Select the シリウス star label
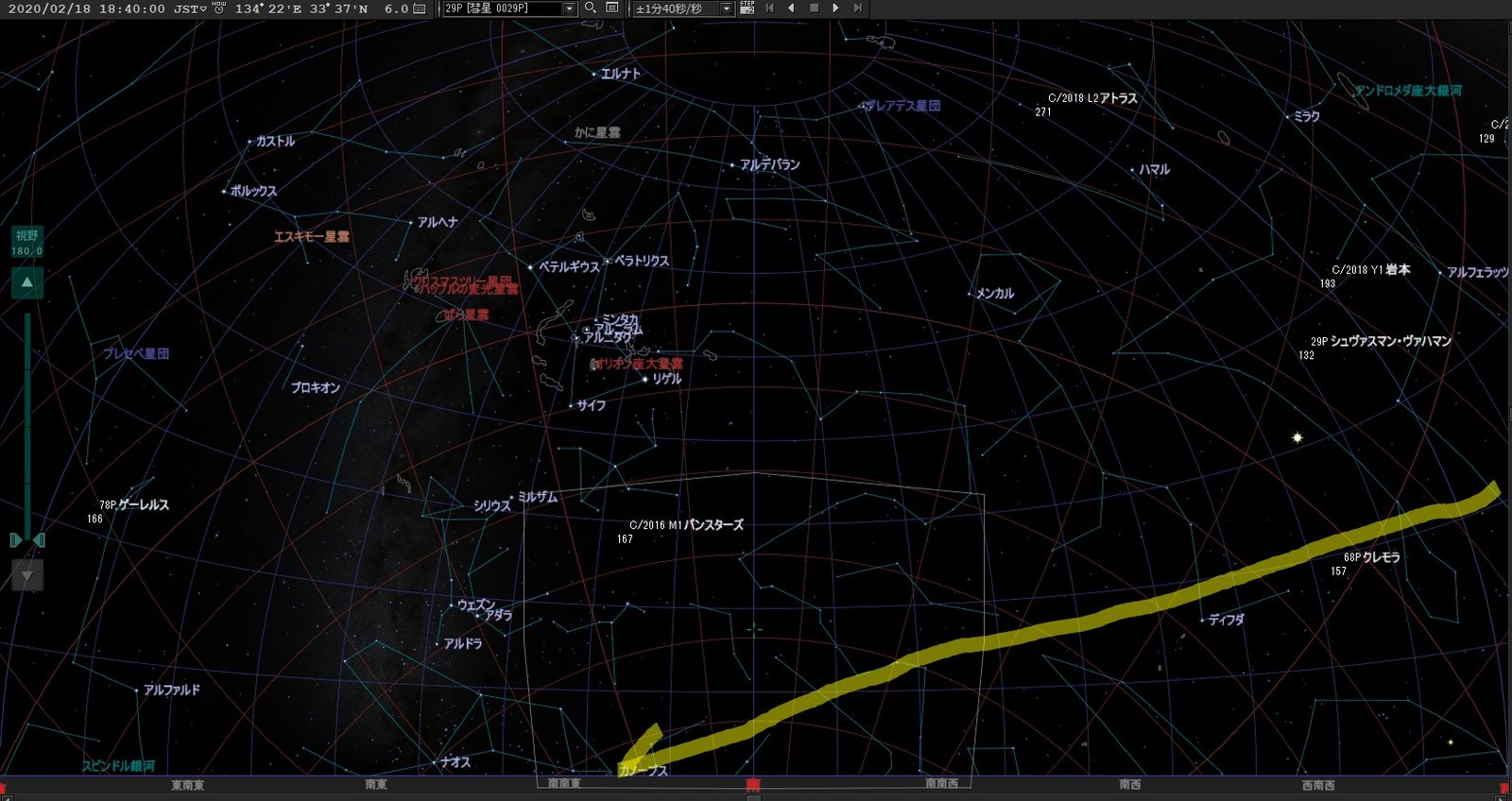Image resolution: width=1512 pixels, height=801 pixels. [491, 505]
